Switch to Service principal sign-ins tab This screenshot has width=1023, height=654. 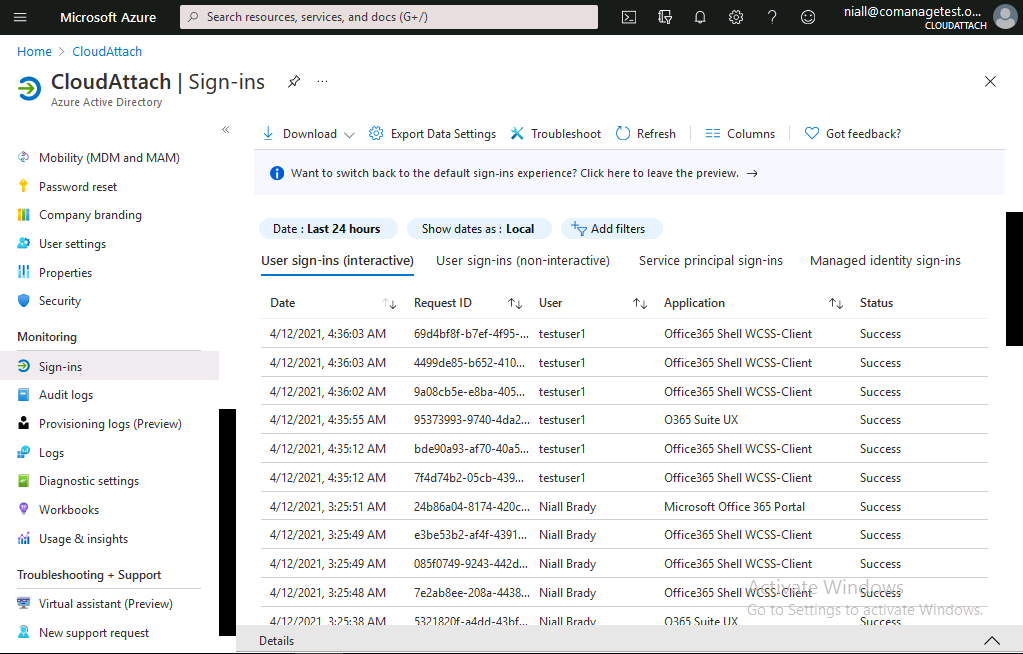click(710, 261)
